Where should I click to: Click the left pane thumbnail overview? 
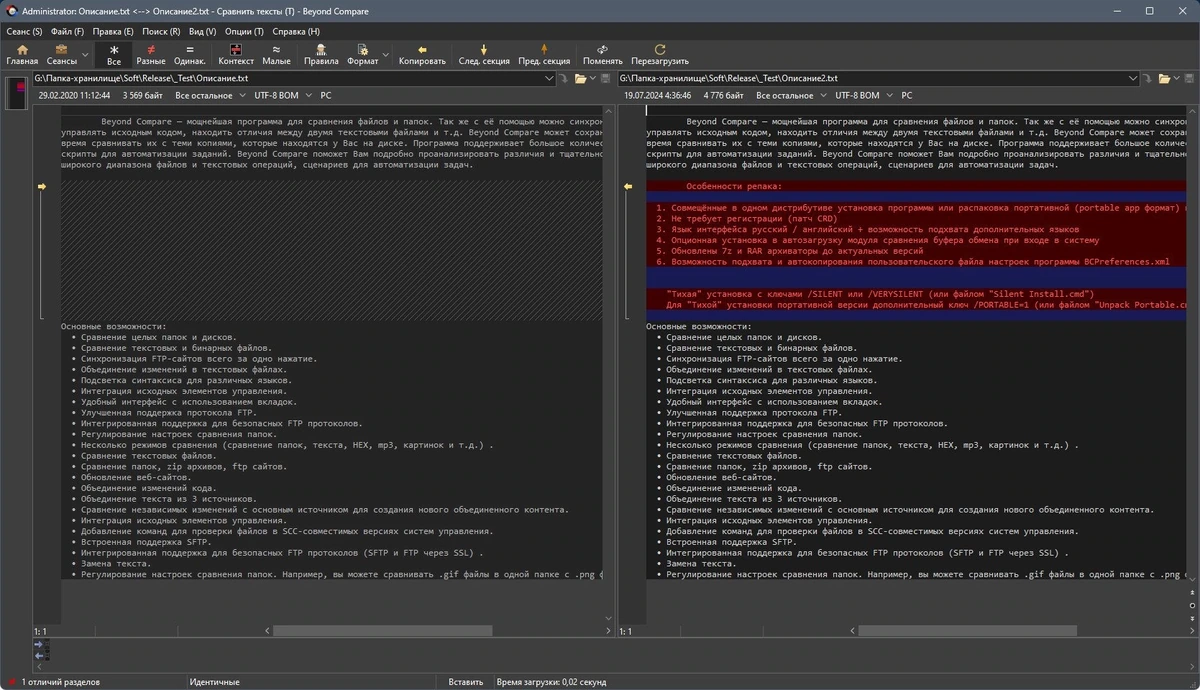(x=17, y=94)
